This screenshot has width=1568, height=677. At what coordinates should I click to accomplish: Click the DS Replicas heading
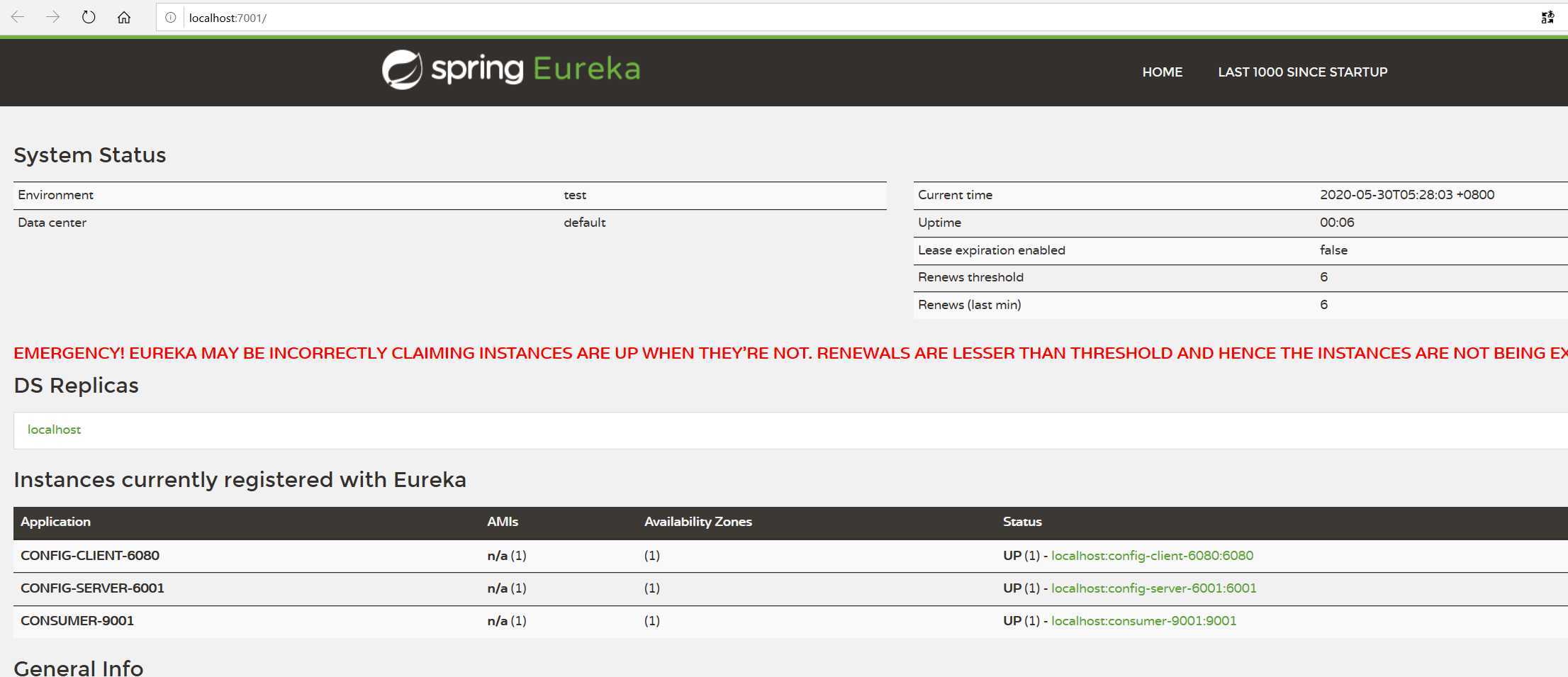pyautogui.click(x=76, y=386)
